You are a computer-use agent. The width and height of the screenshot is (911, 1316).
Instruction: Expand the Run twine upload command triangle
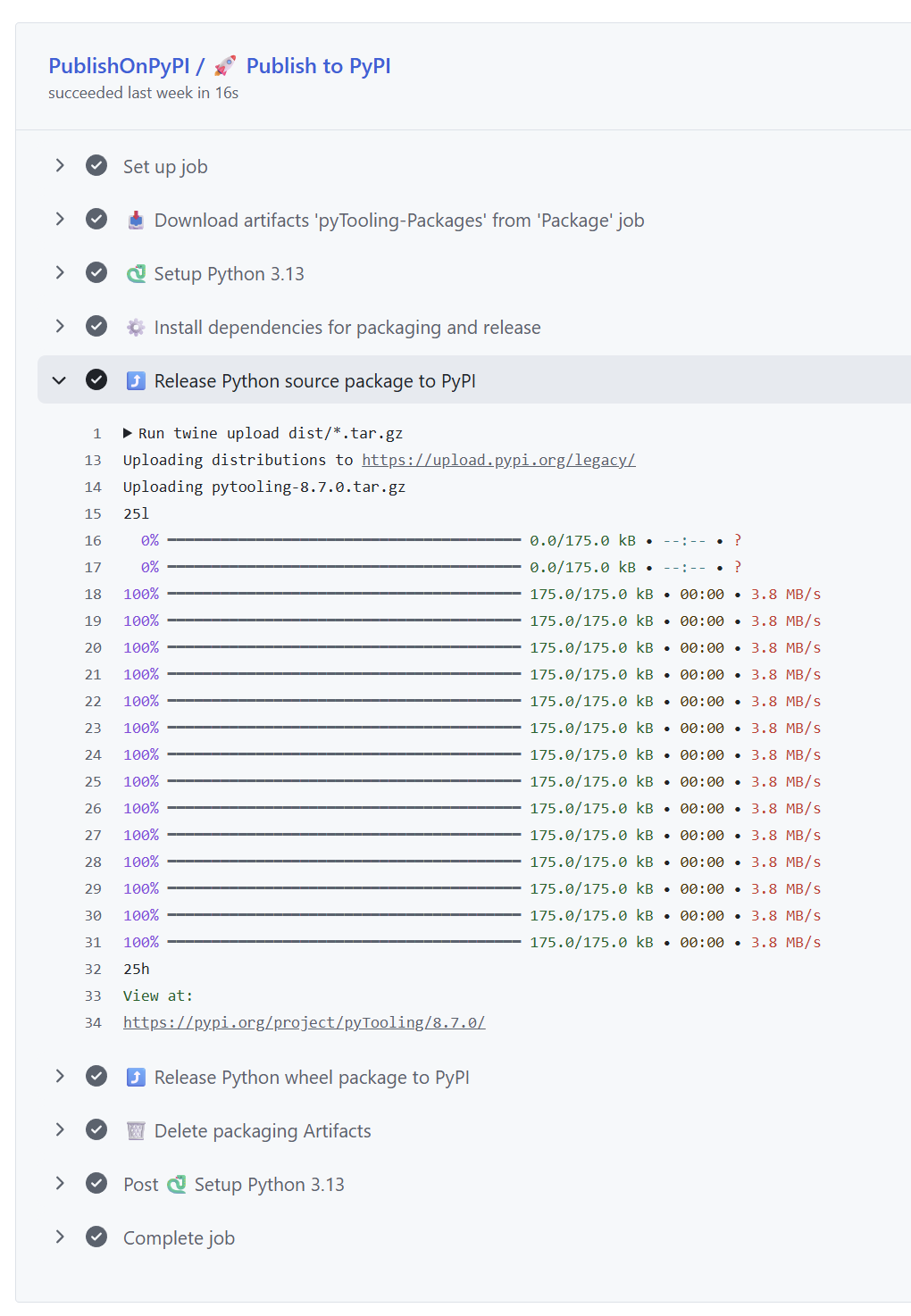pos(128,434)
